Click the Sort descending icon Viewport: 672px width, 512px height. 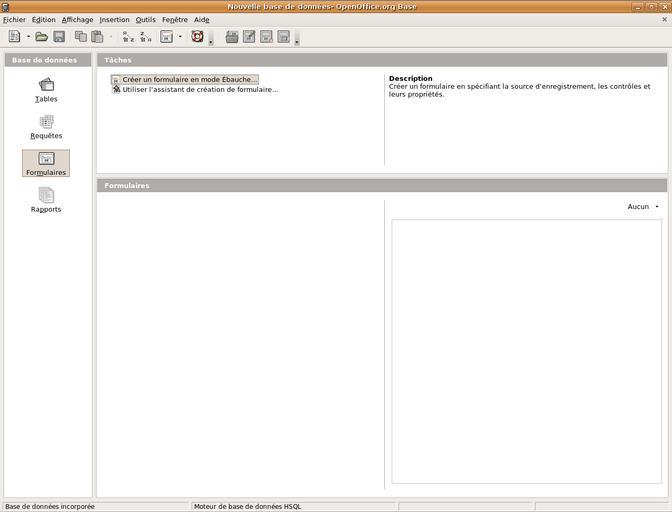146,37
